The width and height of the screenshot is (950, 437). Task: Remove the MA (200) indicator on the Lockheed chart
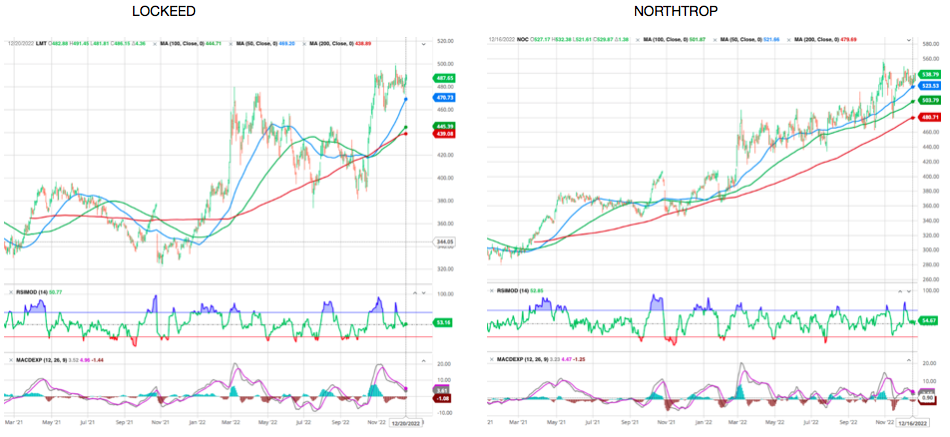click(304, 44)
